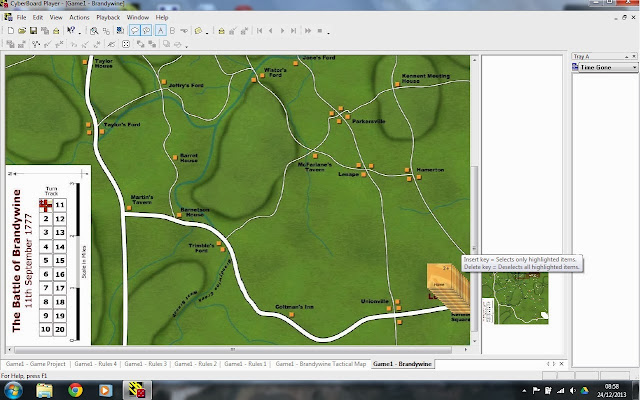
Task: Open the Playback menu
Action: pyautogui.click(x=108, y=18)
